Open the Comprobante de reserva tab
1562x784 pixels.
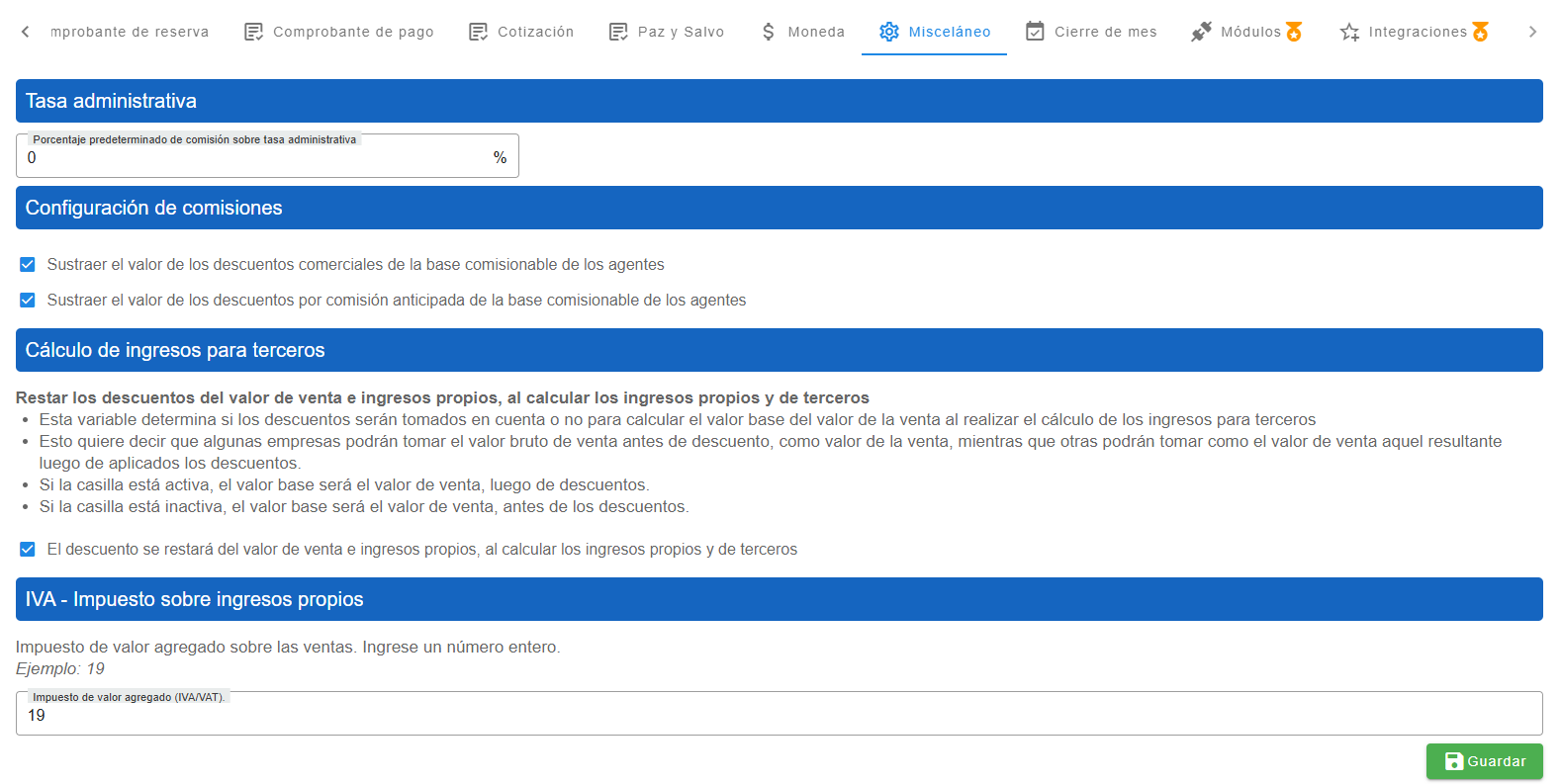(x=130, y=32)
